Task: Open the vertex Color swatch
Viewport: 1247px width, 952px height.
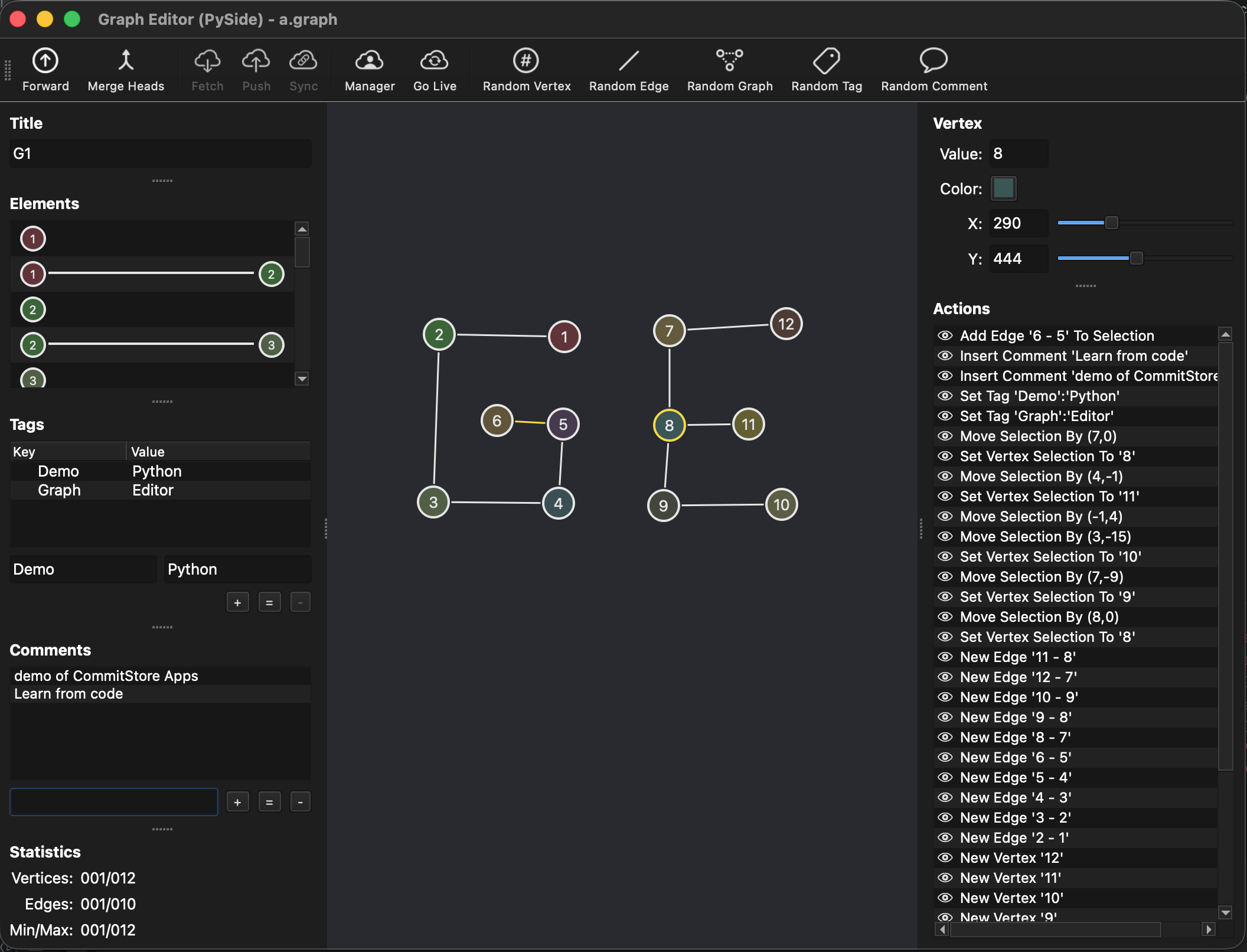Action: click(x=1003, y=188)
